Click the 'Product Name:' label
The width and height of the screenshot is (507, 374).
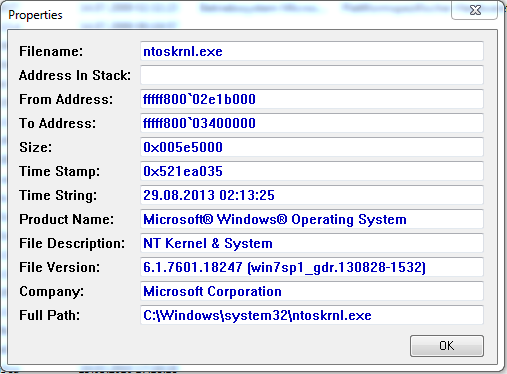click(x=67, y=219)
